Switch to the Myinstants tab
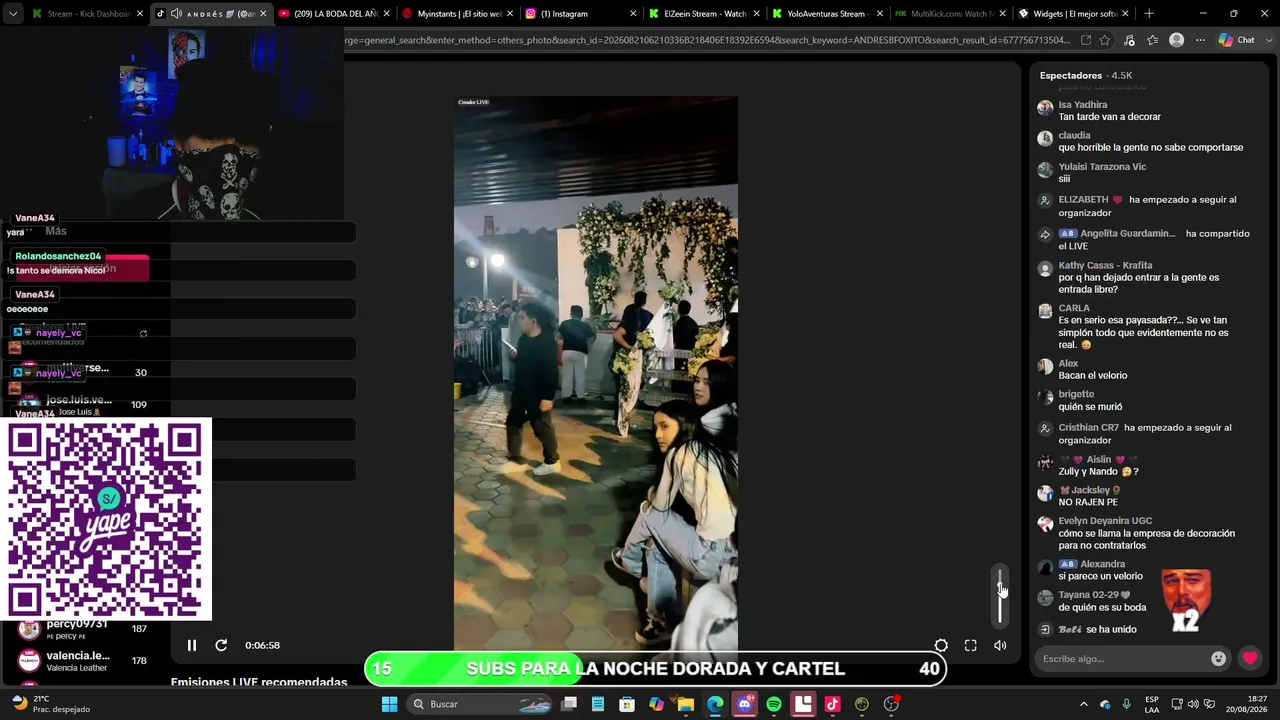 click(456, 14)
